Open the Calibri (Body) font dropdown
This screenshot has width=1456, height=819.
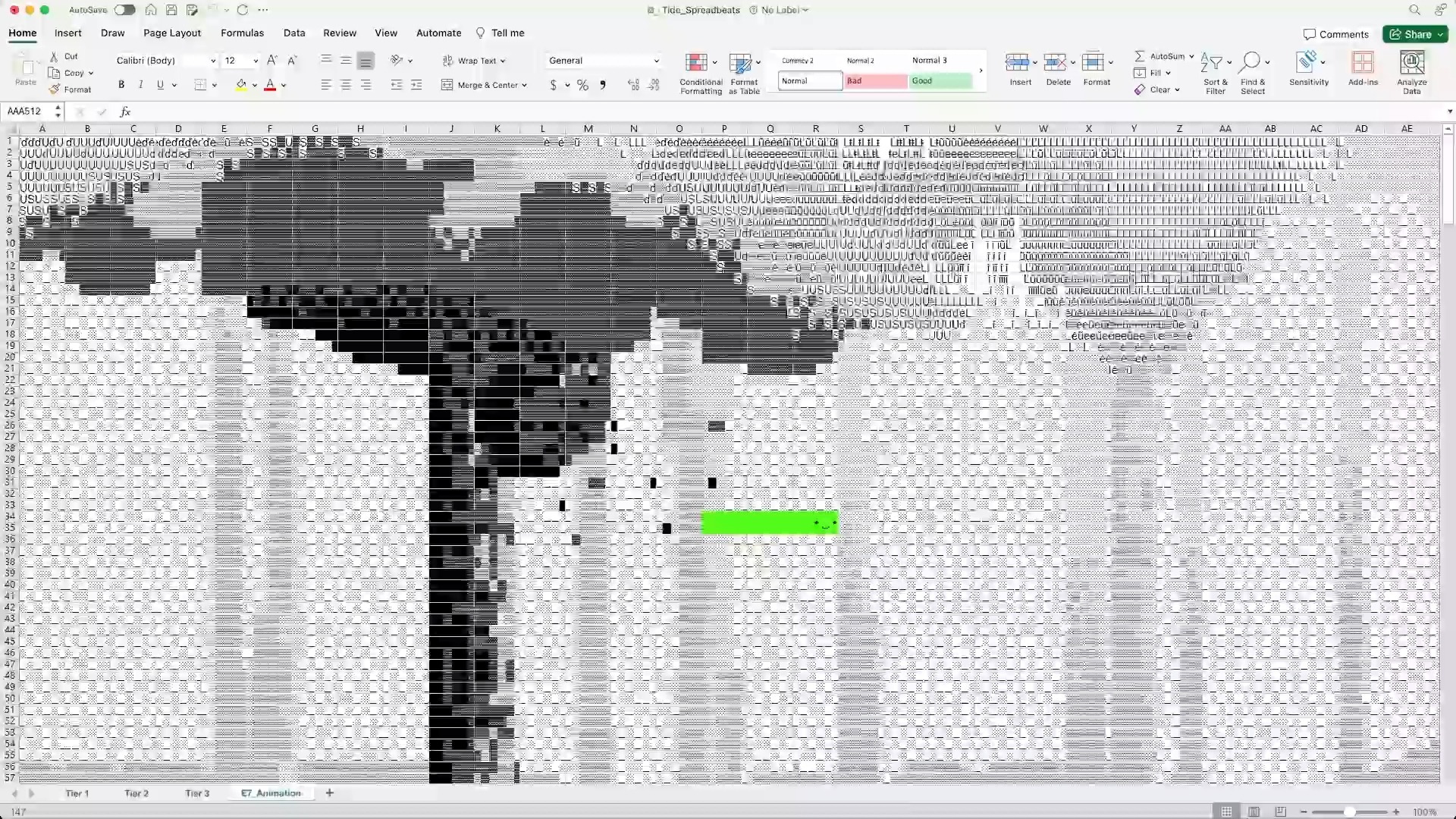213,61
